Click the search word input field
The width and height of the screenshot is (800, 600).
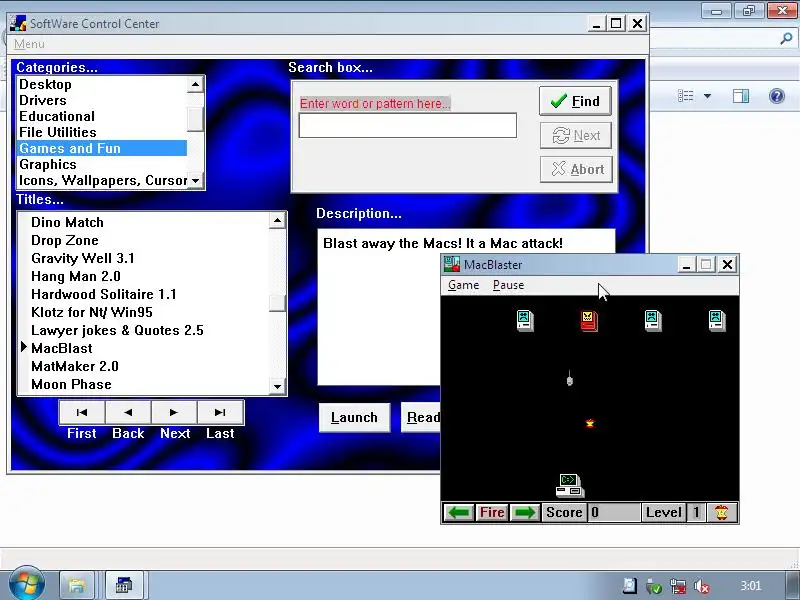coord(408,126)
